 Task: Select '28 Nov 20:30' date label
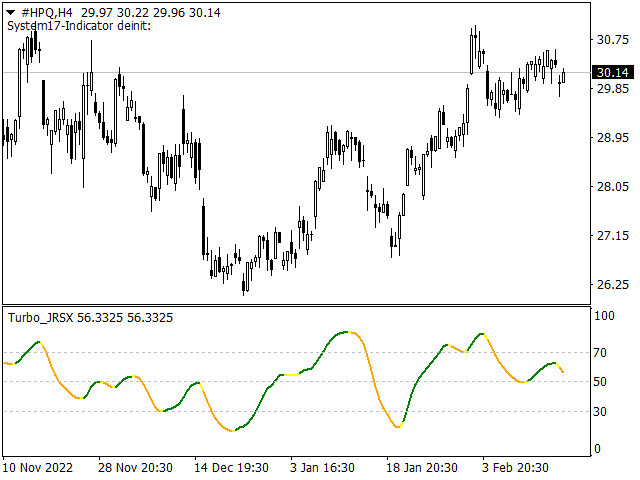(x=135, y=467)
